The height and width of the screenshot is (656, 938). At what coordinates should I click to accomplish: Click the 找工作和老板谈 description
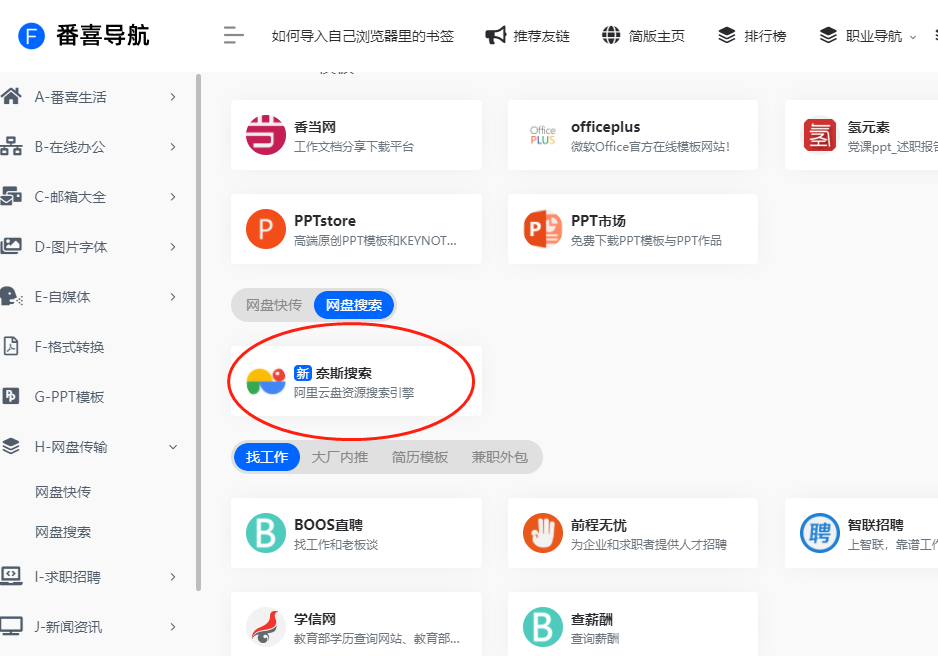click(x=336, y=544)
